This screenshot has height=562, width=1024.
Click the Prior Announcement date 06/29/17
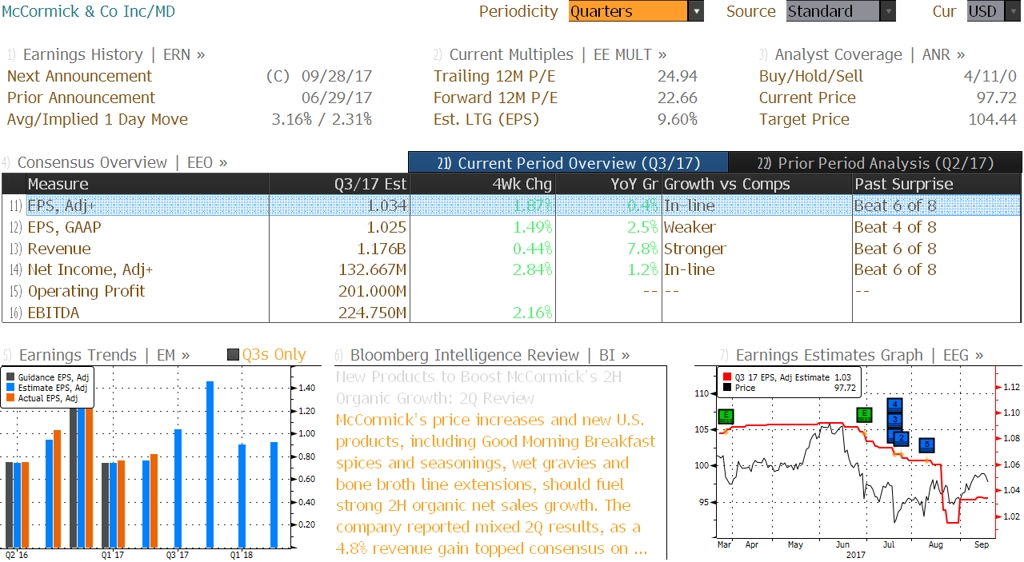[336, 98]
